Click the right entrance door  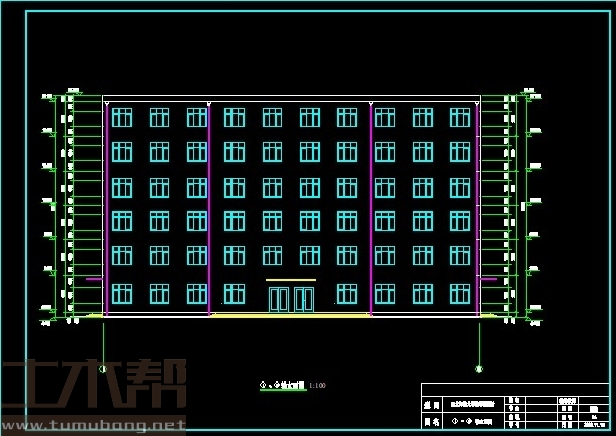click(303, 299)
